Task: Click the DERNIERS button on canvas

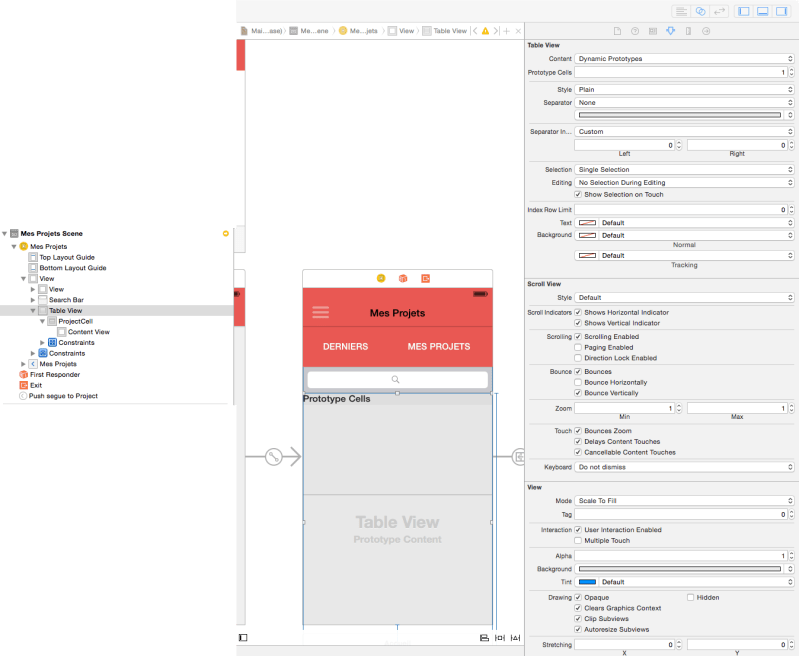Action: [345, 347]
